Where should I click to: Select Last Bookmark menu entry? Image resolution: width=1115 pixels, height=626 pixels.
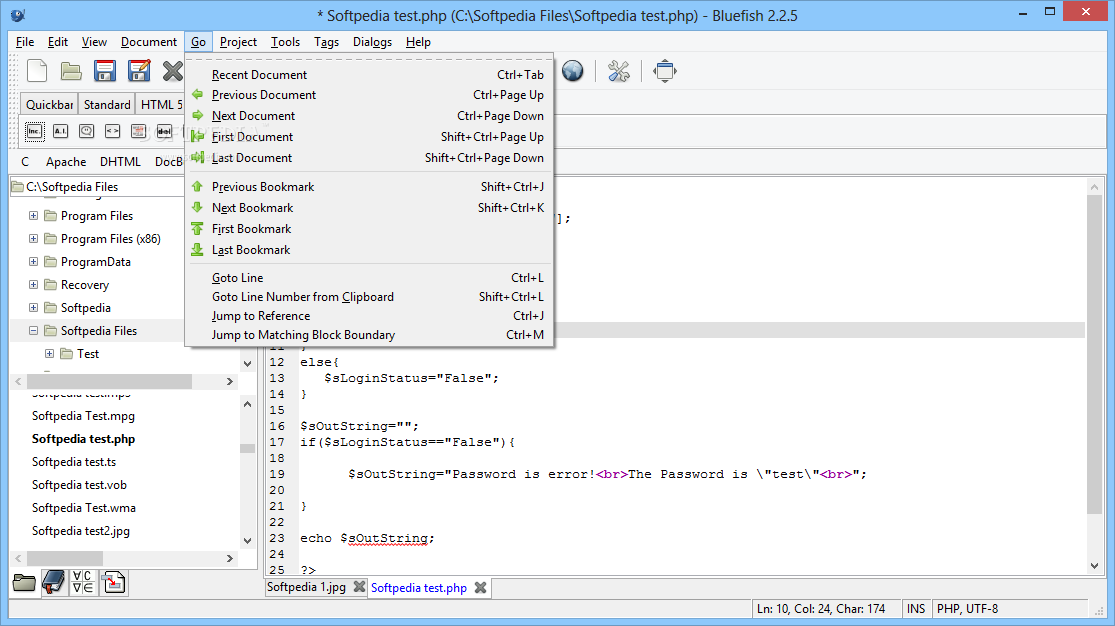[x=369, y=250]
